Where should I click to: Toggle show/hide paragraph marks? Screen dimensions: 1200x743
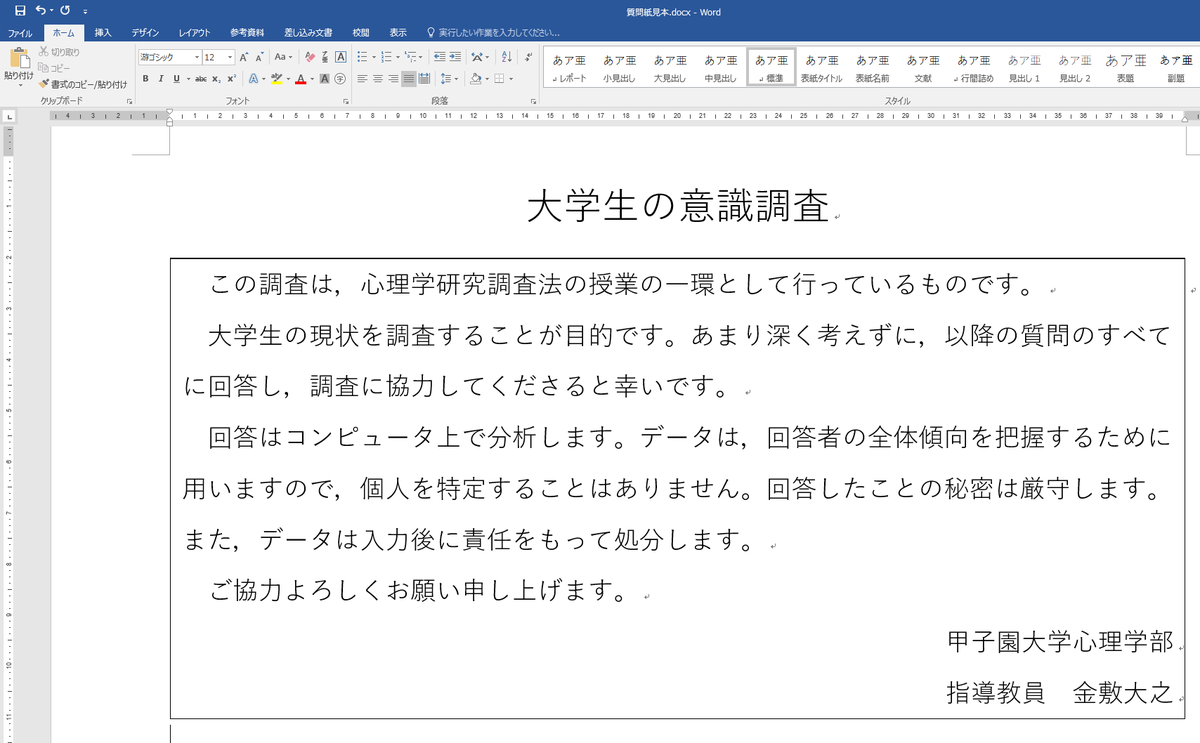[x=526, y=57]
